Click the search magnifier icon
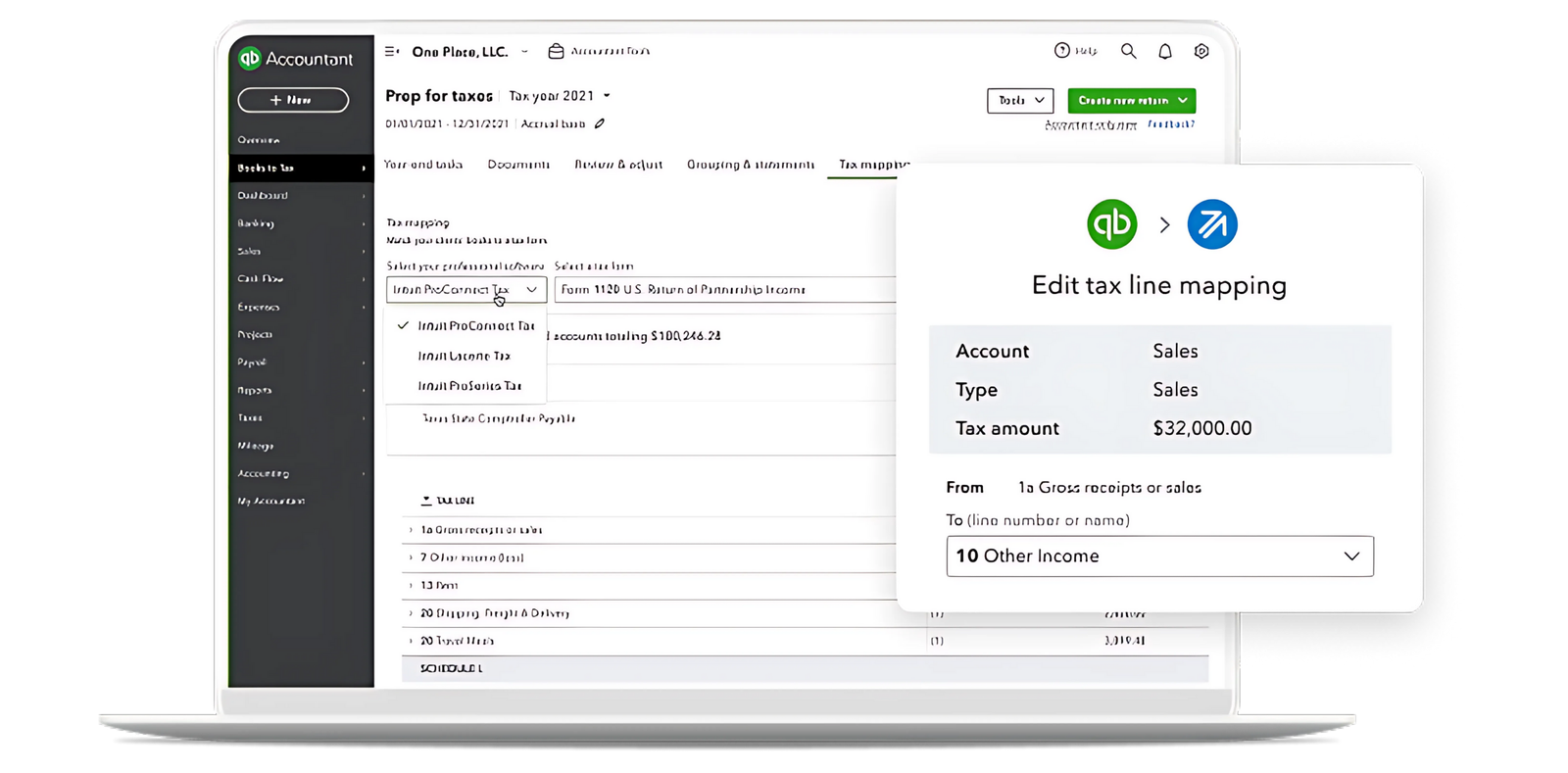Viewport: 1568px width, 773px height. tap(1129, 51)
